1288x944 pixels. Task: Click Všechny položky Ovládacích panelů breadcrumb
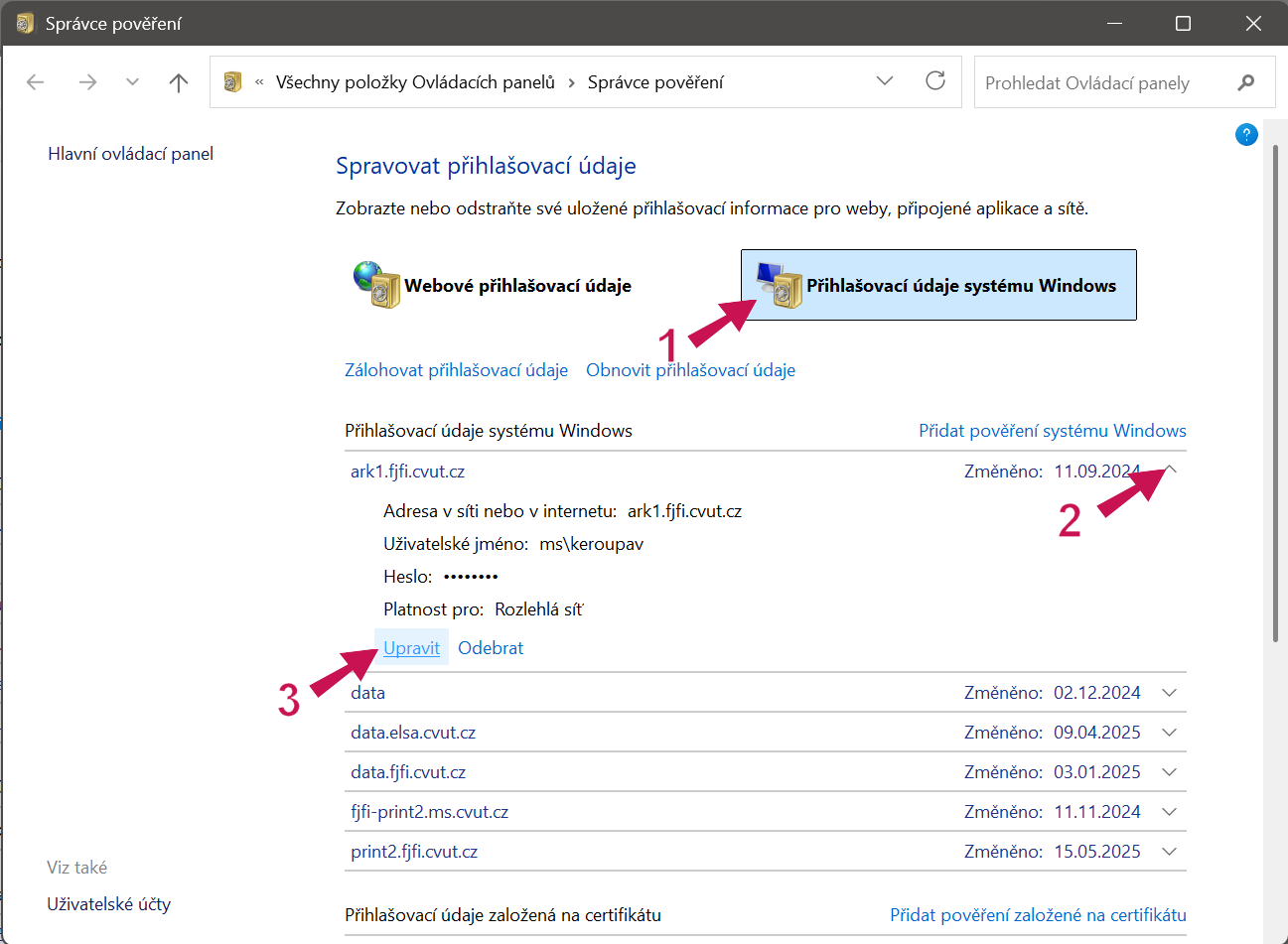415,82
